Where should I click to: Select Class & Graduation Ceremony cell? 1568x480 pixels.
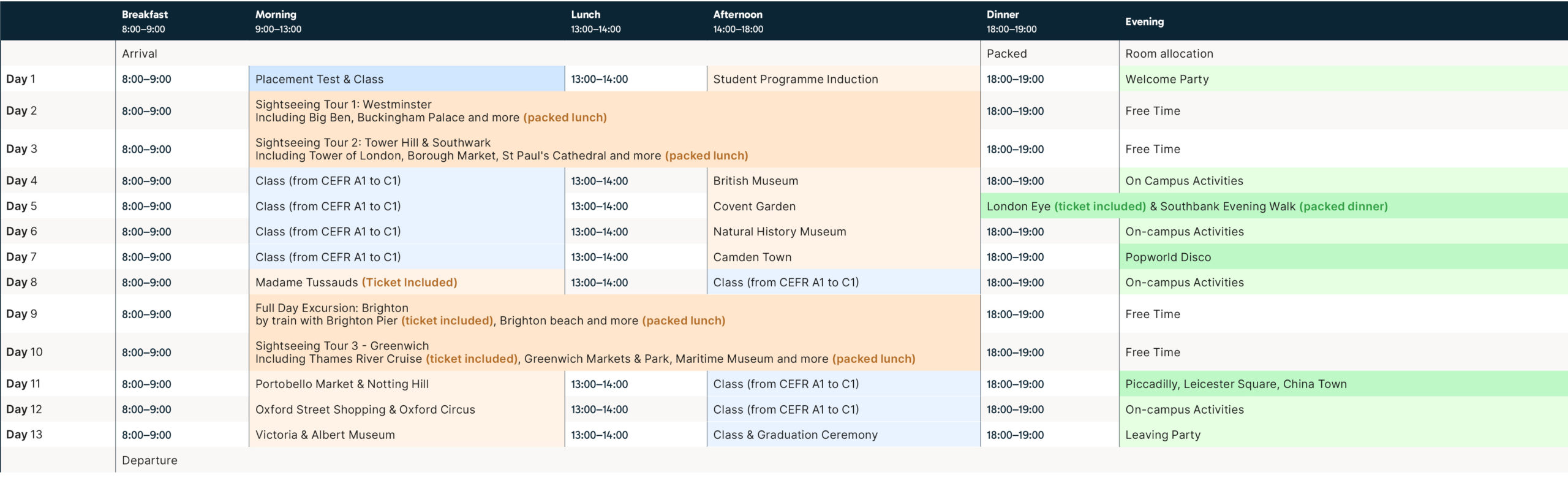coord(795,435)
